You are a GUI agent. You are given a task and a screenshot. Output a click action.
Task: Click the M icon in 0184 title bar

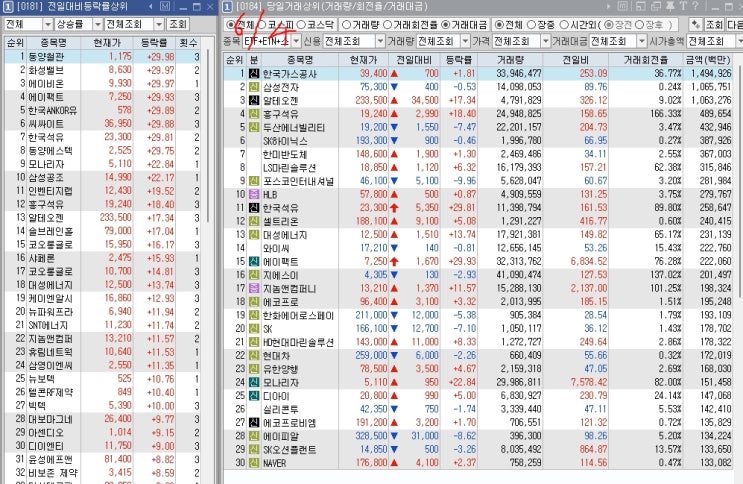tap(623, 7)
